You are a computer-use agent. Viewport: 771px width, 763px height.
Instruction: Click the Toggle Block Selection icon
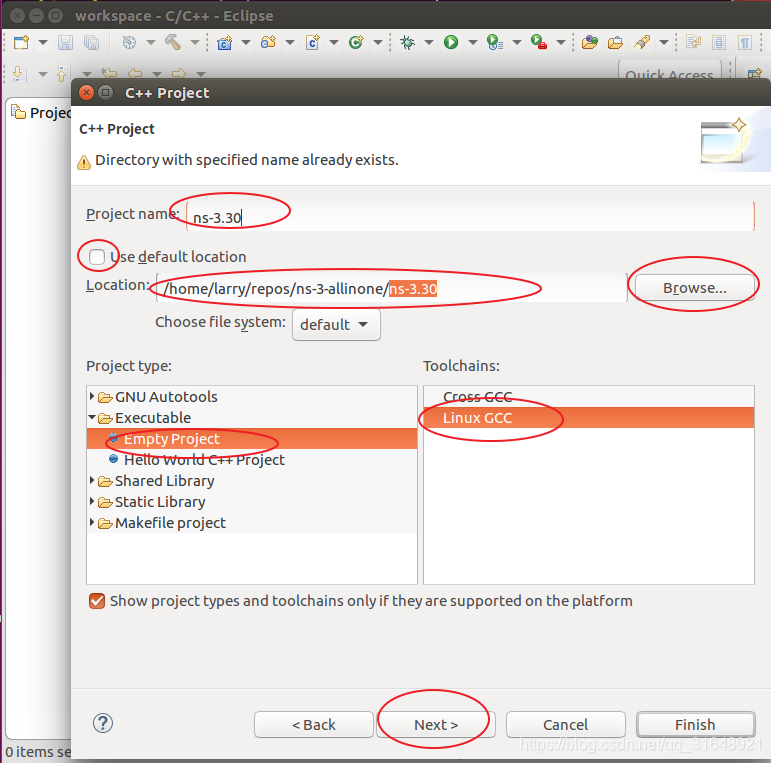[x=719, y=43]
